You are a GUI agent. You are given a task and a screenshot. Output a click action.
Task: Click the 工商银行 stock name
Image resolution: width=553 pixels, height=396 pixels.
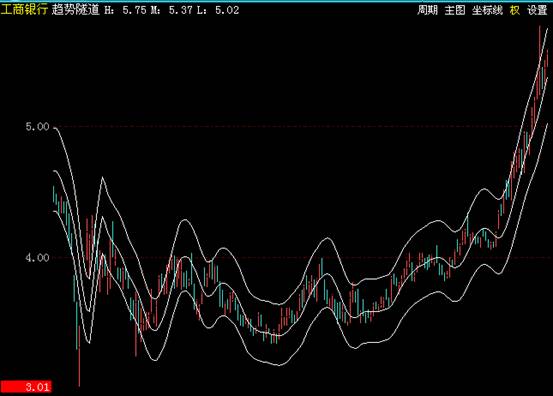24,10
